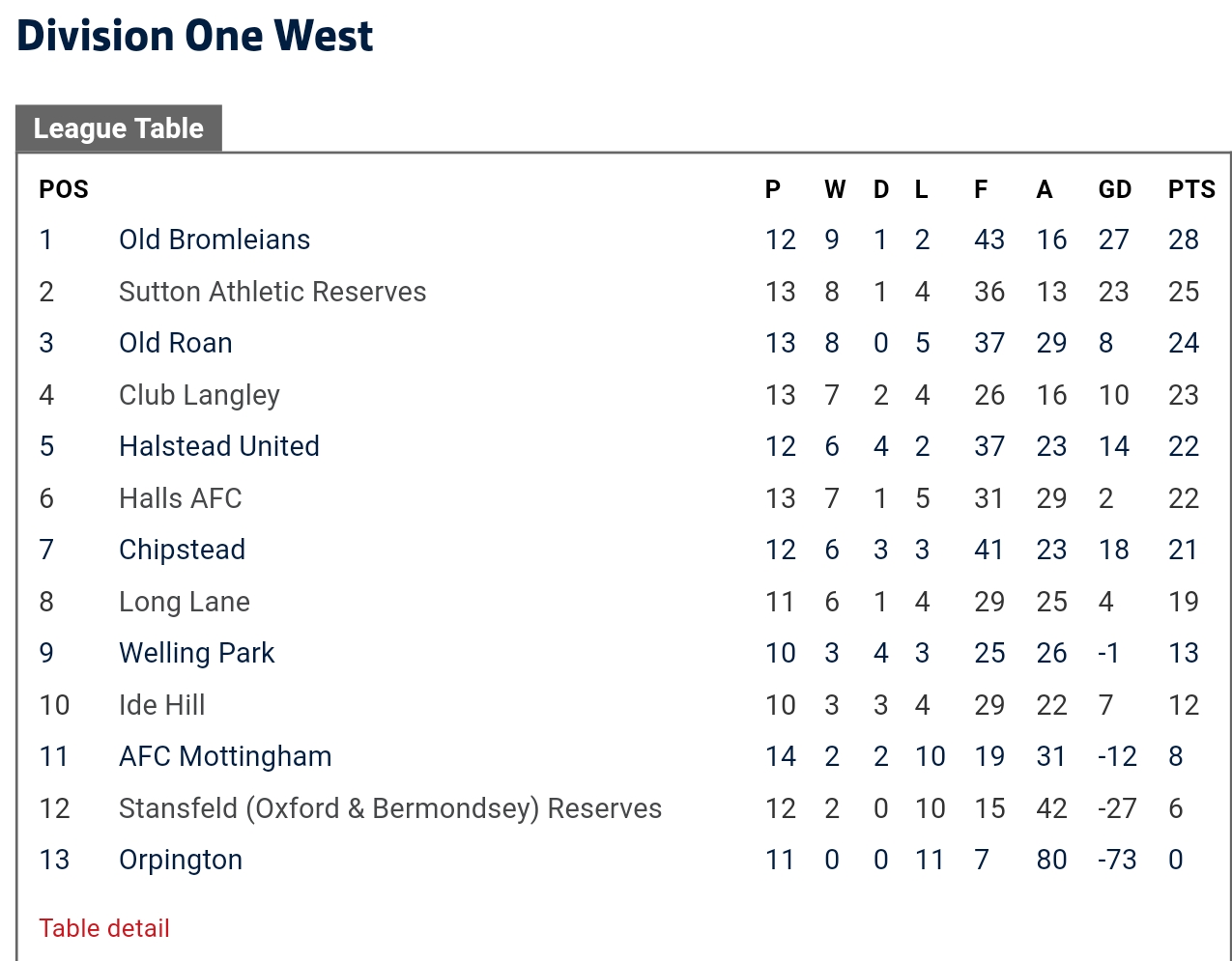Screen dimensions: 1232x961
Task: Open Stansfeld (Oxford & Bermondsey) Reserves page
Action: [x=390, y=808]
